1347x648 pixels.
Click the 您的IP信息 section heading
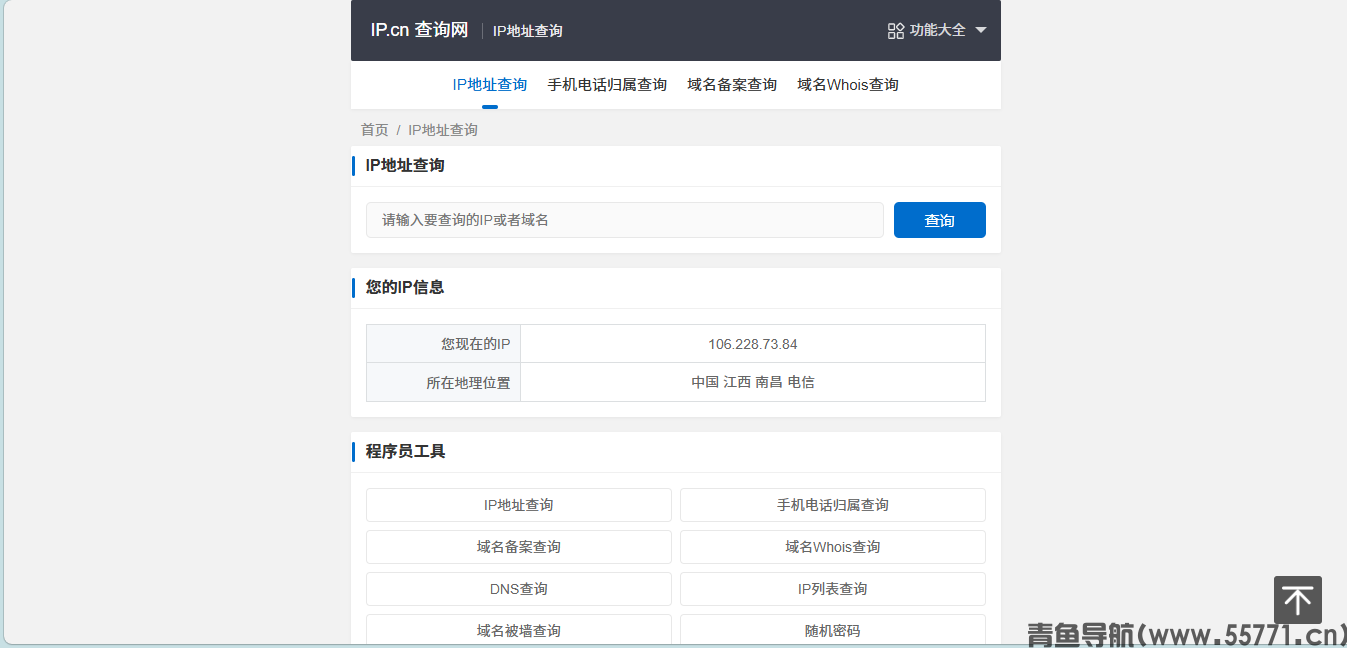coord(405,288)
